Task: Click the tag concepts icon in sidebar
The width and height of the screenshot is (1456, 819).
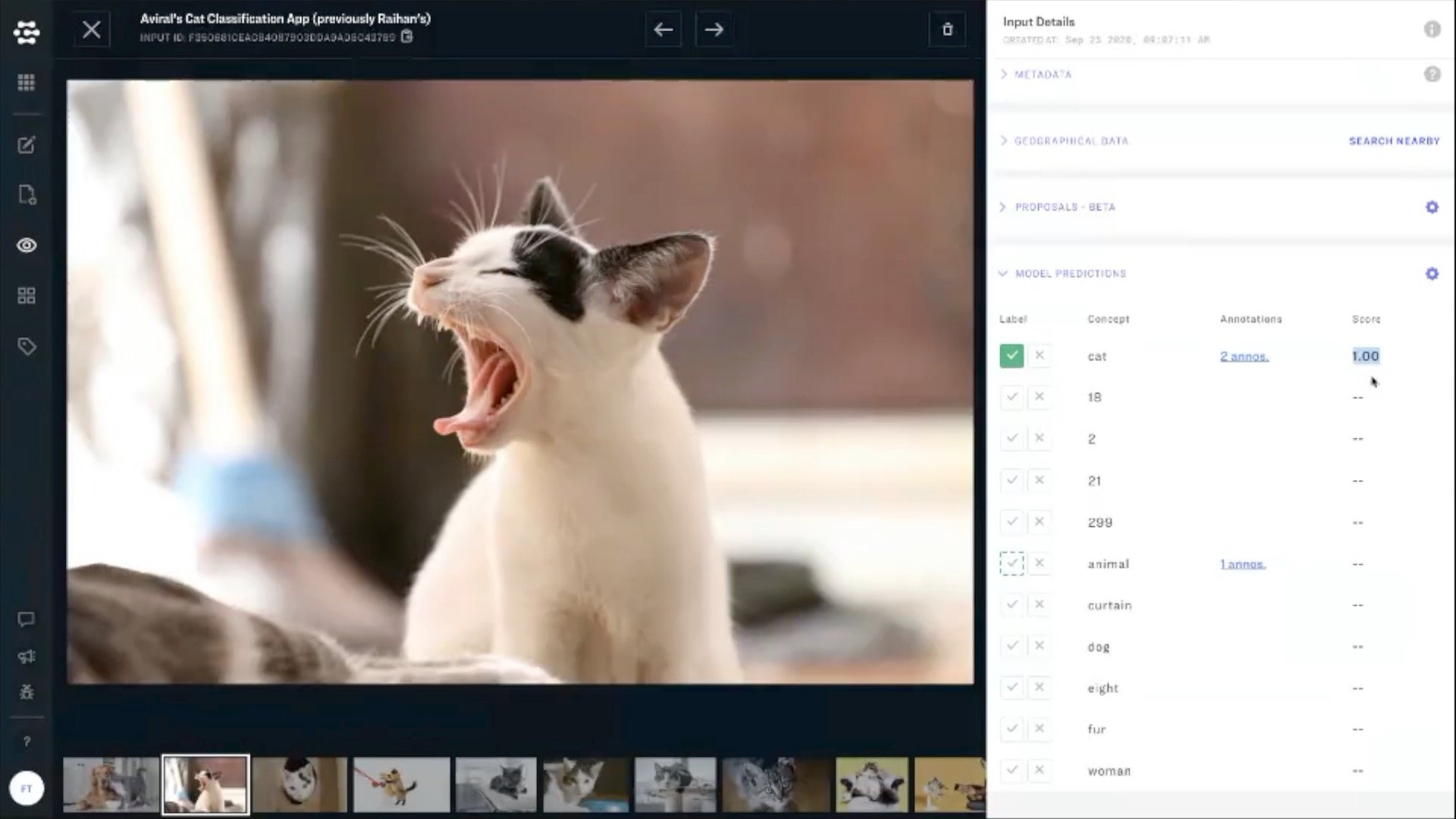Action: tap(27, 347)
